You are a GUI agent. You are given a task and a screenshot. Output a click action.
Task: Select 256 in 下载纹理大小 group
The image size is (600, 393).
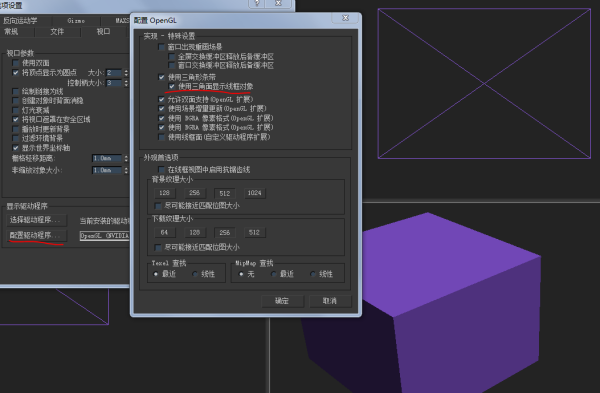pos(225,232)
